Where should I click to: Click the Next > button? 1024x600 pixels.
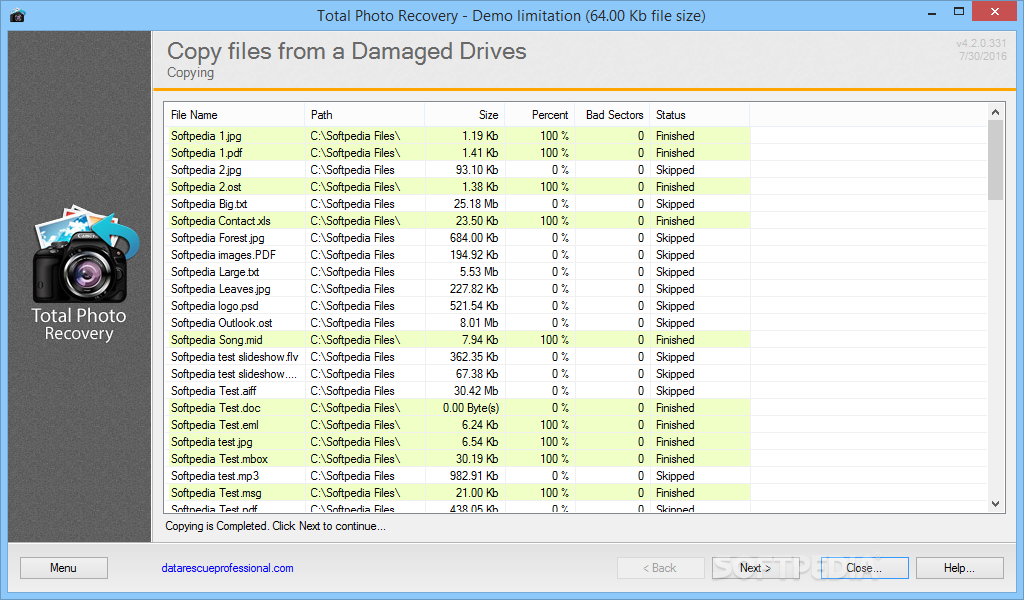pos(756,568)
